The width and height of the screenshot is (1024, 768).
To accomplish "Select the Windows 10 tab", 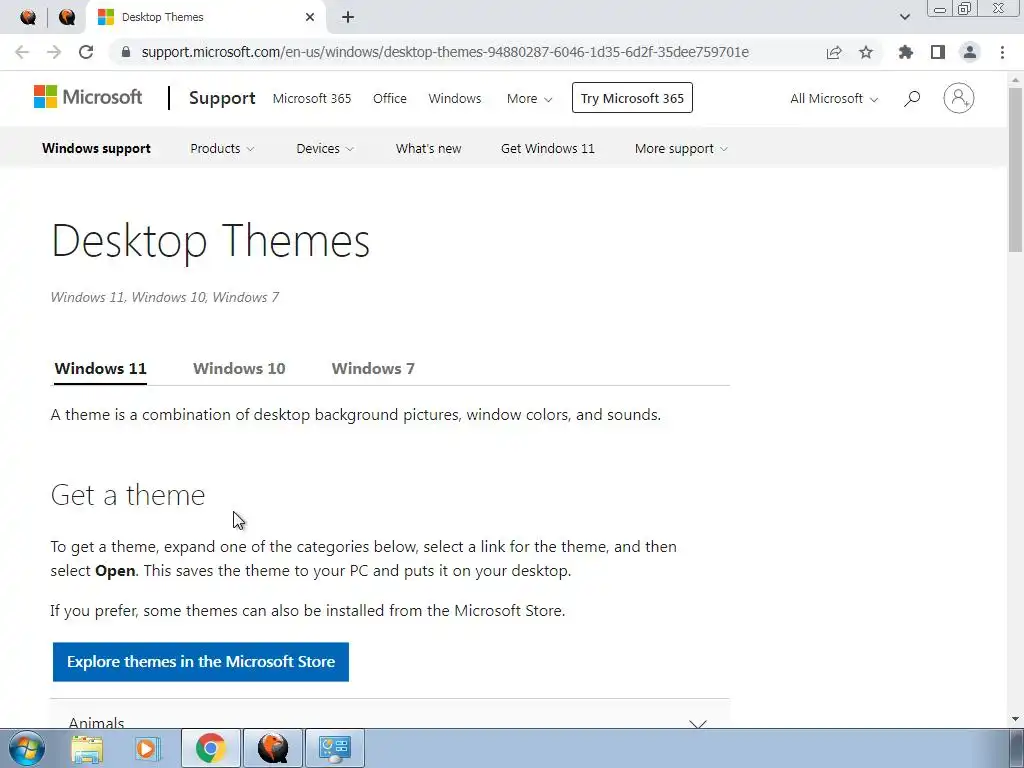I will 239,369.
